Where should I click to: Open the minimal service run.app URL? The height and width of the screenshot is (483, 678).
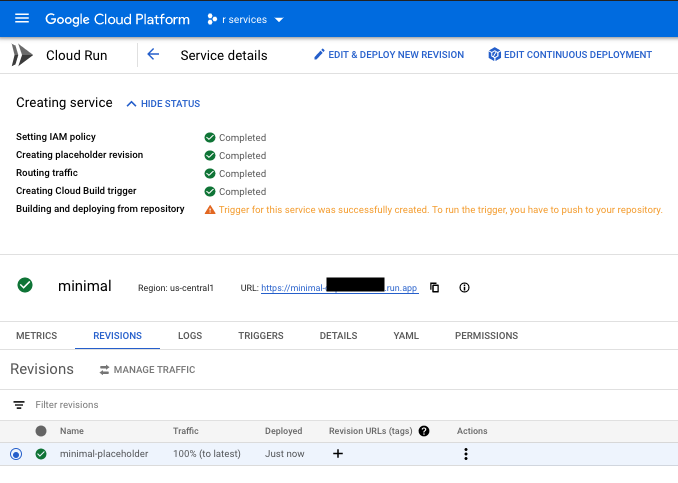point(339,288)
